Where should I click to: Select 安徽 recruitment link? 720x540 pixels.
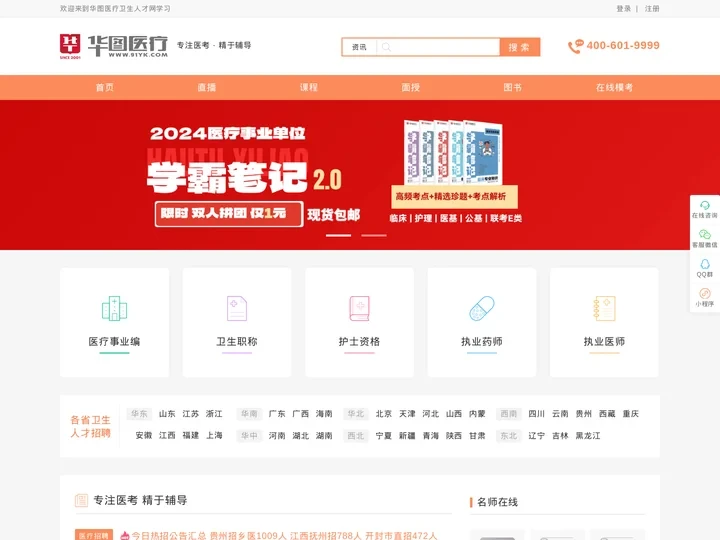click(x=144, y=435)
